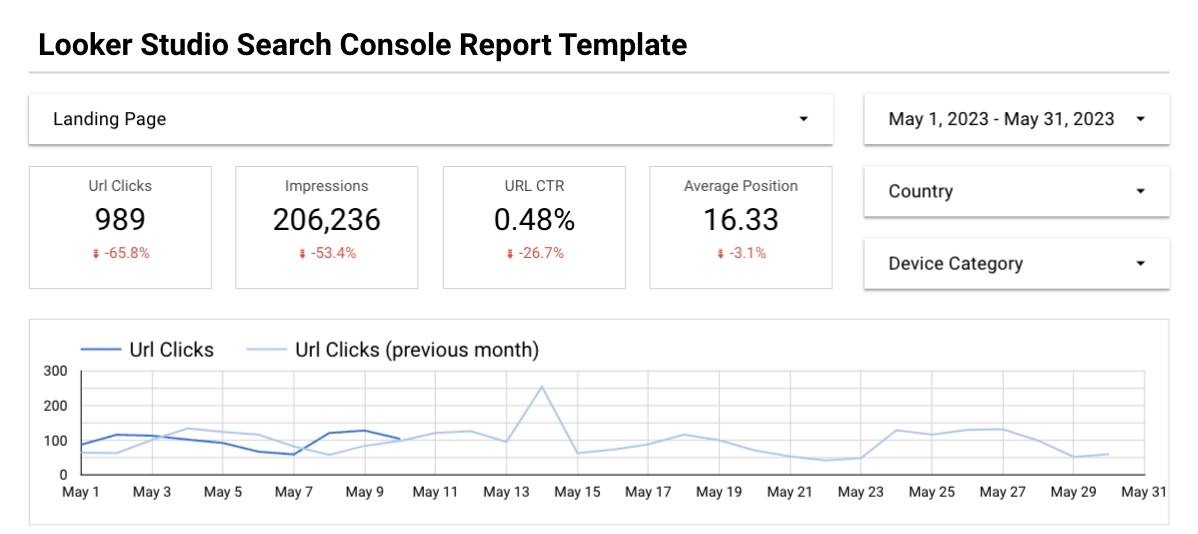Open the Device Category filter dropdown

(x=1016, y=264)
